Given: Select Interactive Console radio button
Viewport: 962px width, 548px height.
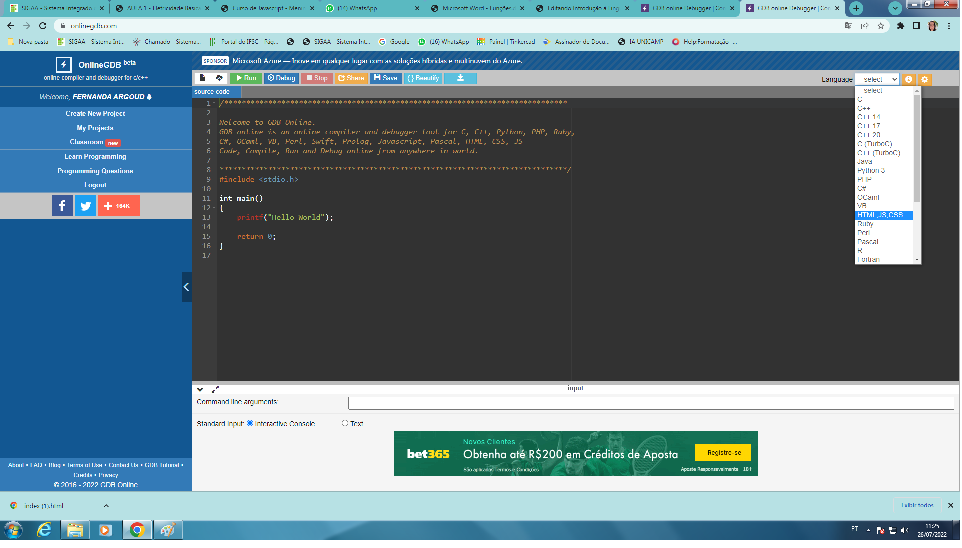Looking at the screenshot, I should point(250,424).
